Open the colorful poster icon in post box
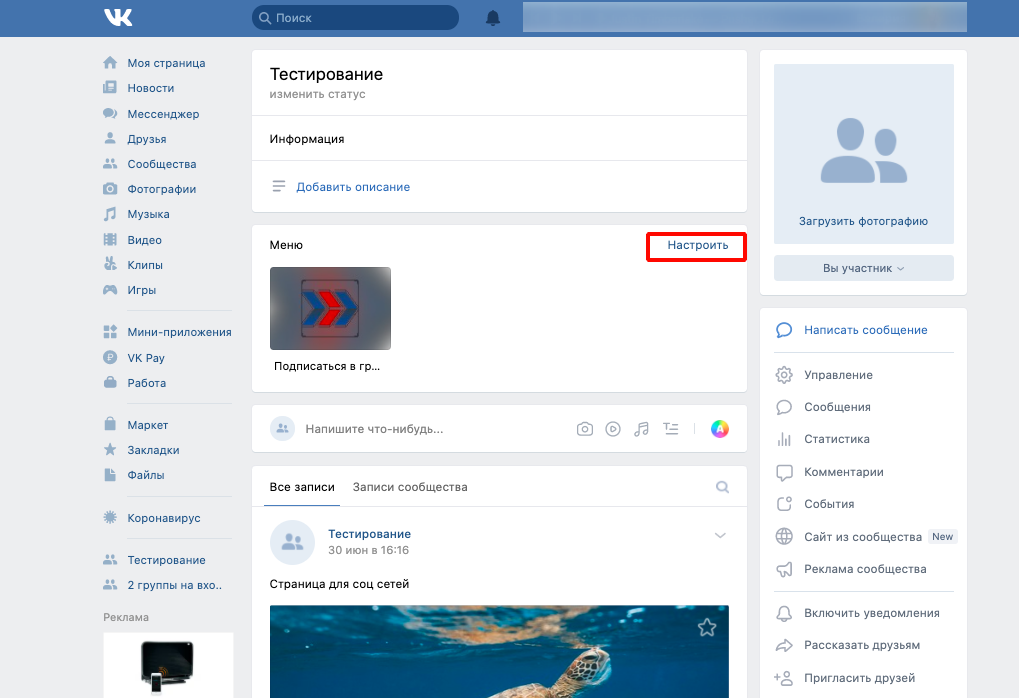Screen dimensions: 1019x698 [x=720, y=429]
